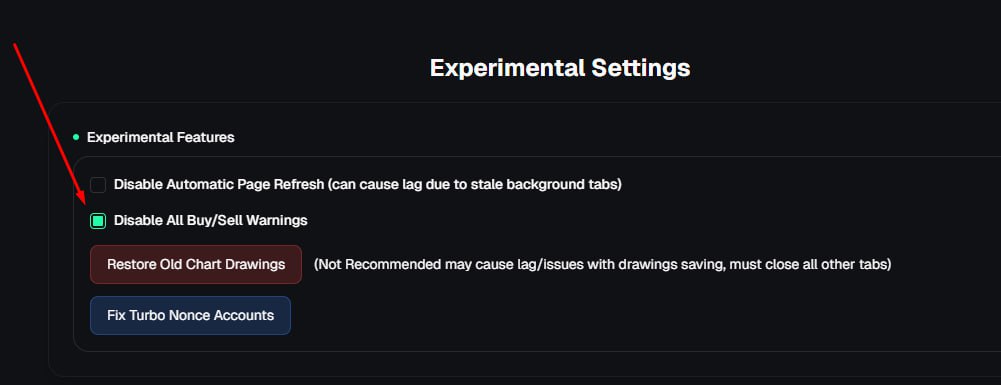Screen dimensions: 1001x385
Task: Click the word Settings in the heading
Action: 641,68
